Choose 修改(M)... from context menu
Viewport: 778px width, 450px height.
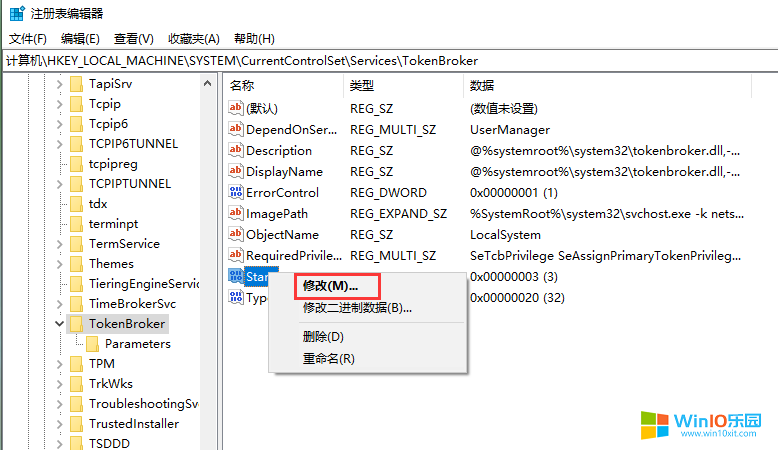[x=330, y=286]
